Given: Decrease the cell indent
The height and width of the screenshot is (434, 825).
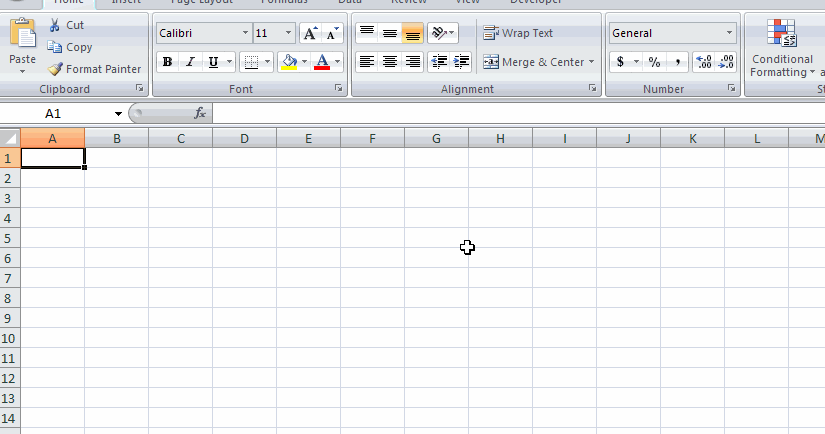Looking at the screenshot, I should pos(439,62).
